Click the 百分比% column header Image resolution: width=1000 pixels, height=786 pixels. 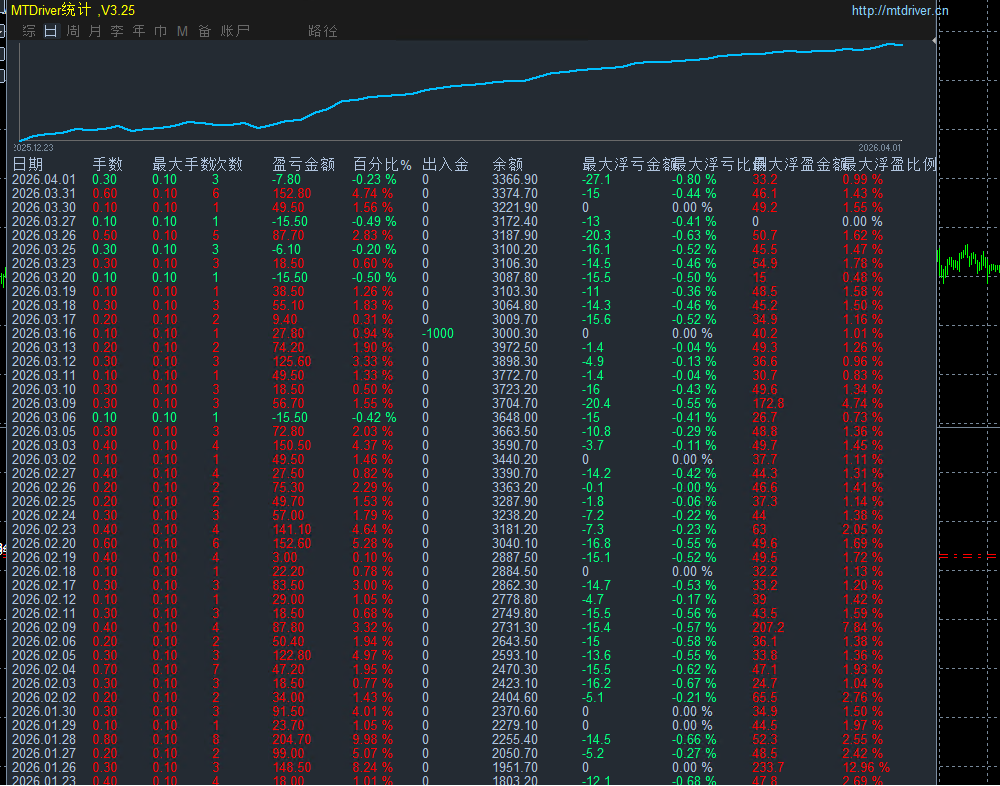[x=383, y=165]
